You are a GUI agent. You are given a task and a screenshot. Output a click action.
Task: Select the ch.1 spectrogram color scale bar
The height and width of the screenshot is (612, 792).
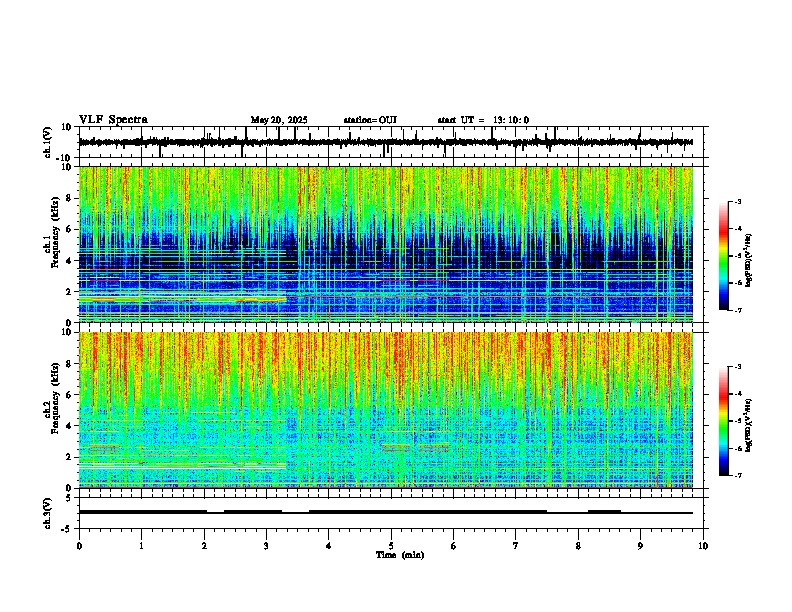(x=724, y=256)
